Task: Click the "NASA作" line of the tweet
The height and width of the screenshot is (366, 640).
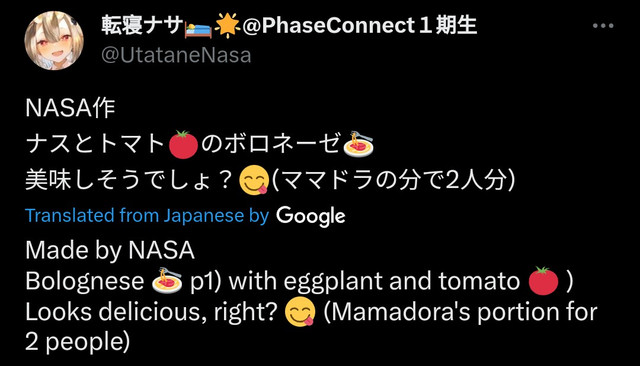Action: pyautogui.click(x=70, y=108)
